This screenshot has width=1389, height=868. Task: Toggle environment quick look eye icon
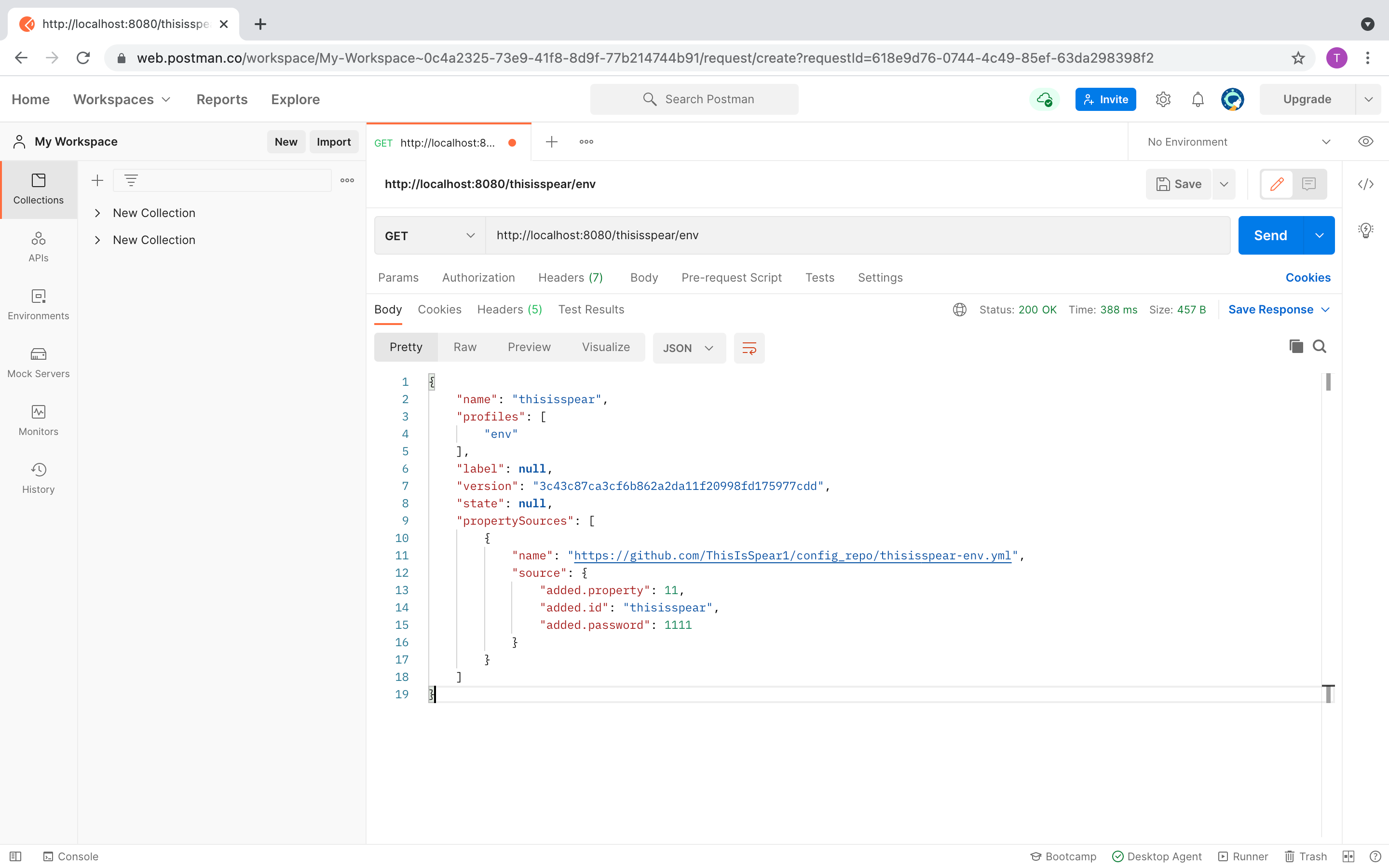[x=1365, y=142]
